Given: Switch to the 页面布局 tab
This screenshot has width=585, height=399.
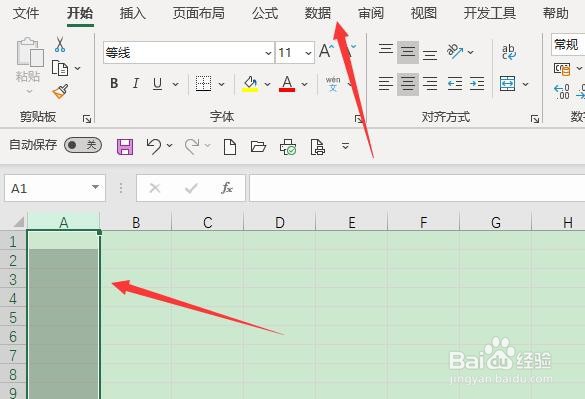Looking at the screenshot, I should tap(198, 14).
